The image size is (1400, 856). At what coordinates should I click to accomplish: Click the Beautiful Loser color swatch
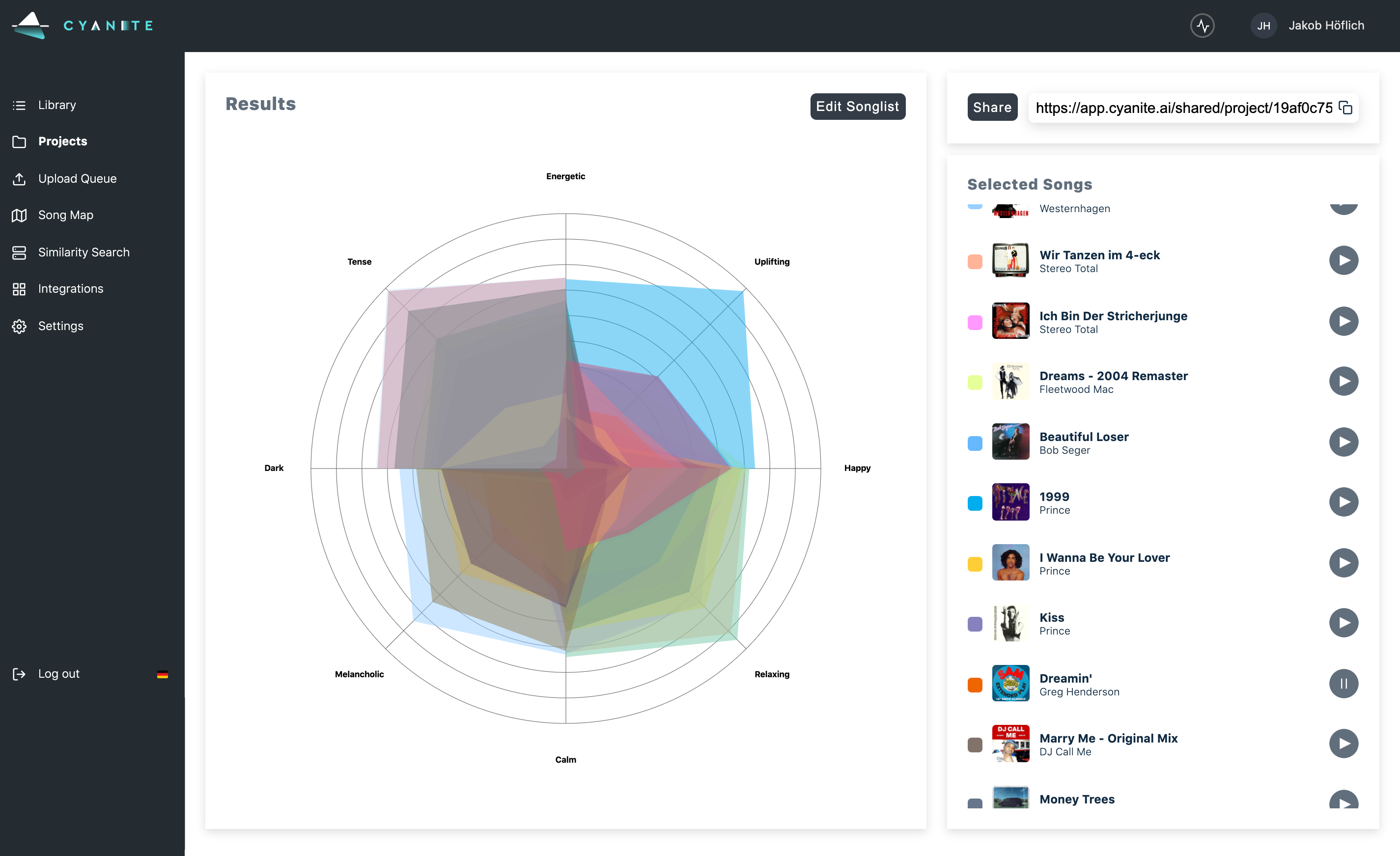point(975,443)
